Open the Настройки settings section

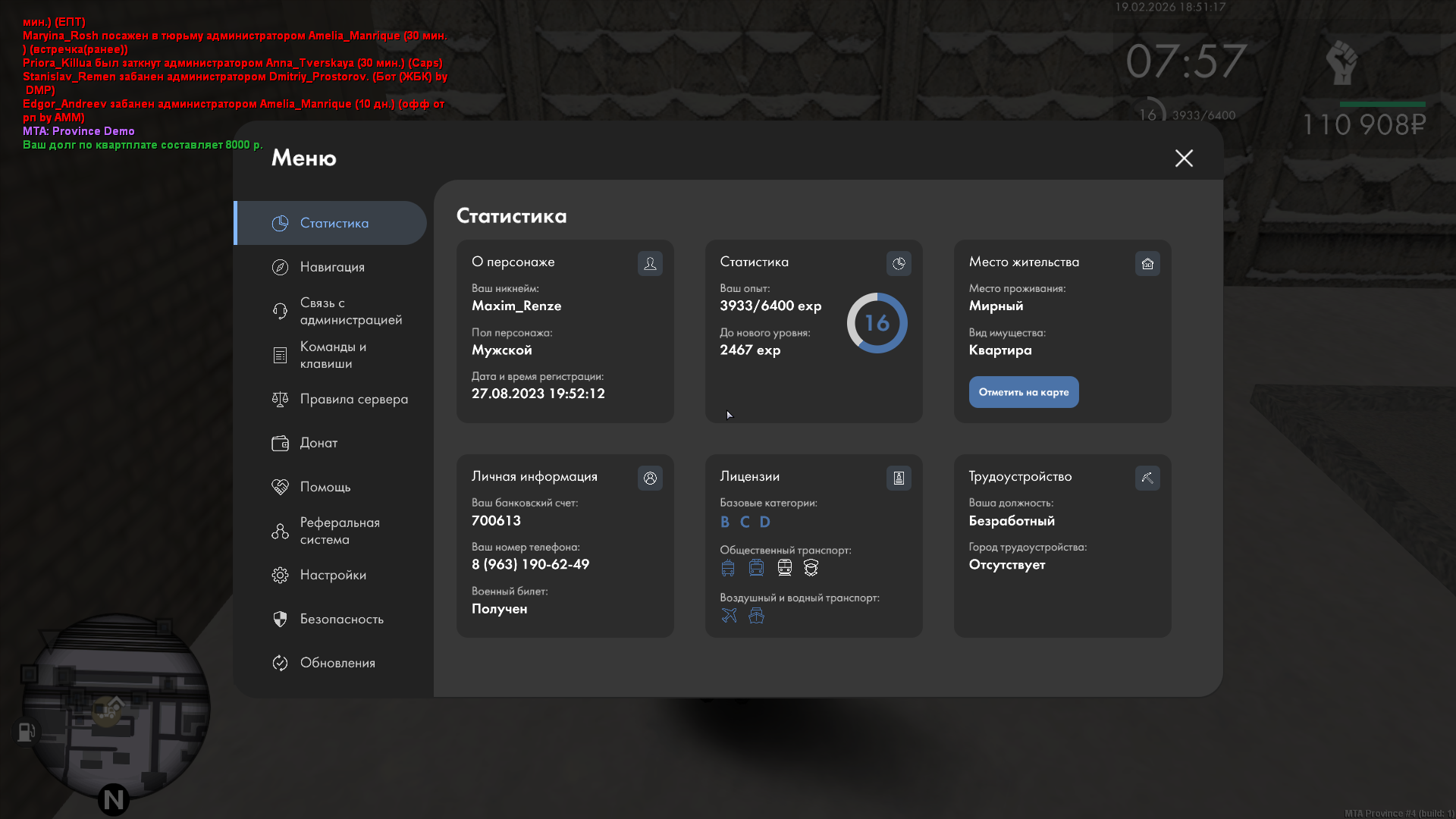click(332, 575)
